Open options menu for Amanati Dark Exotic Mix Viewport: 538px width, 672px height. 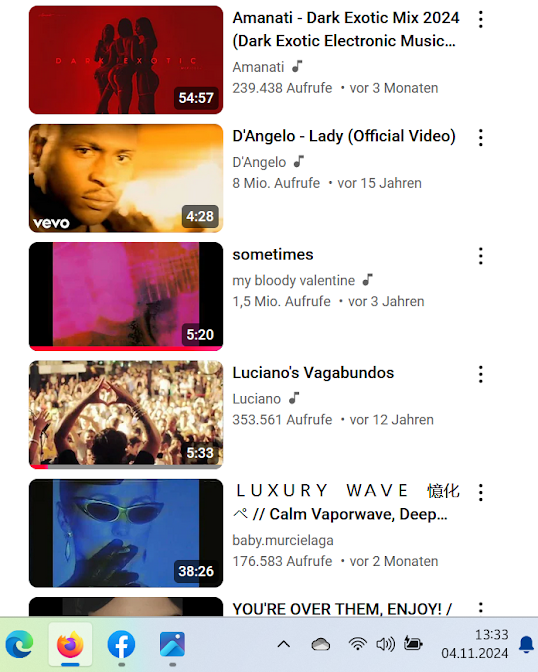point(481,20)
